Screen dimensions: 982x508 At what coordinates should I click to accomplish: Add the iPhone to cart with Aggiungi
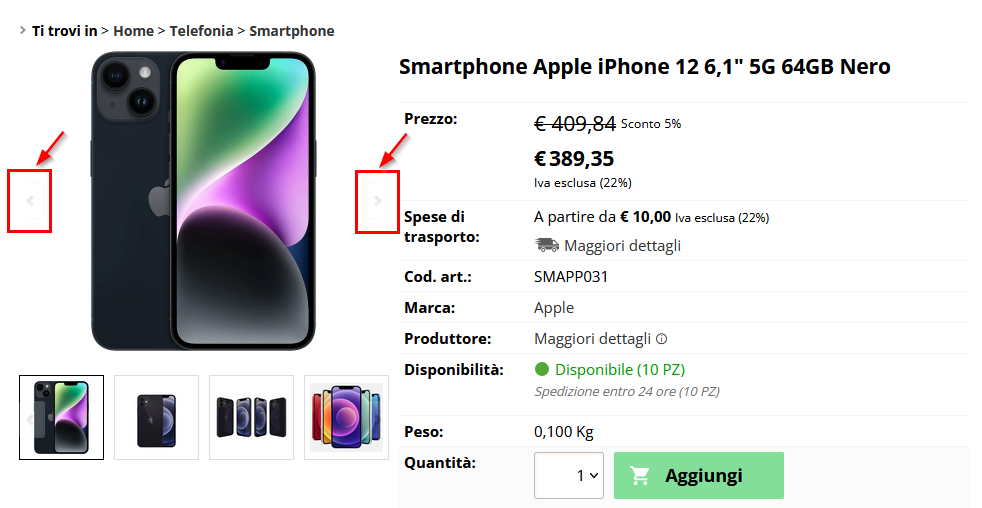coord(698,475)
